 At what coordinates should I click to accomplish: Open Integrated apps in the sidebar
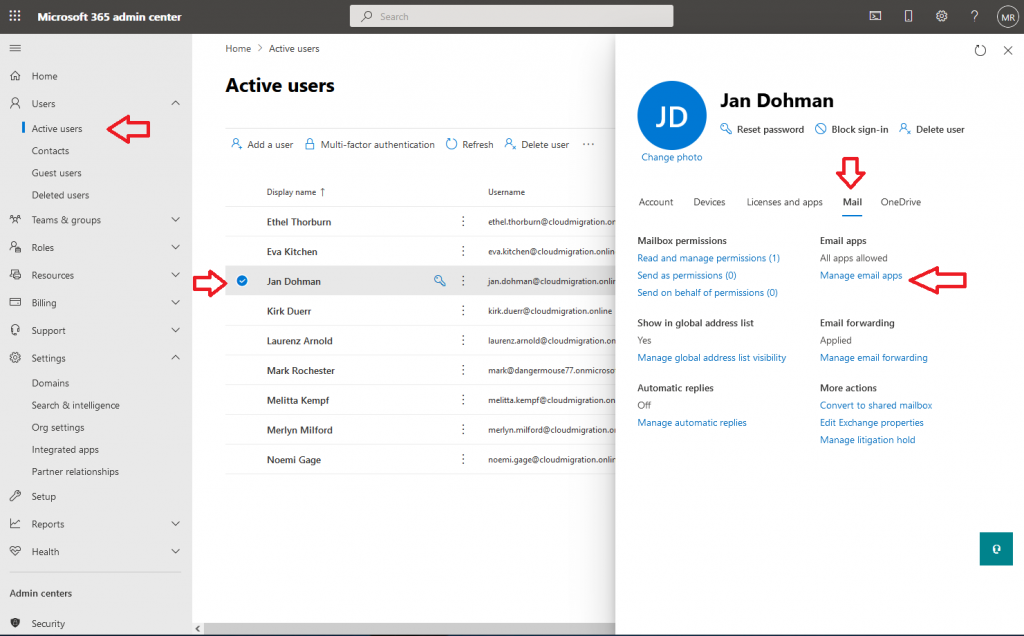(x=65, y=450)
